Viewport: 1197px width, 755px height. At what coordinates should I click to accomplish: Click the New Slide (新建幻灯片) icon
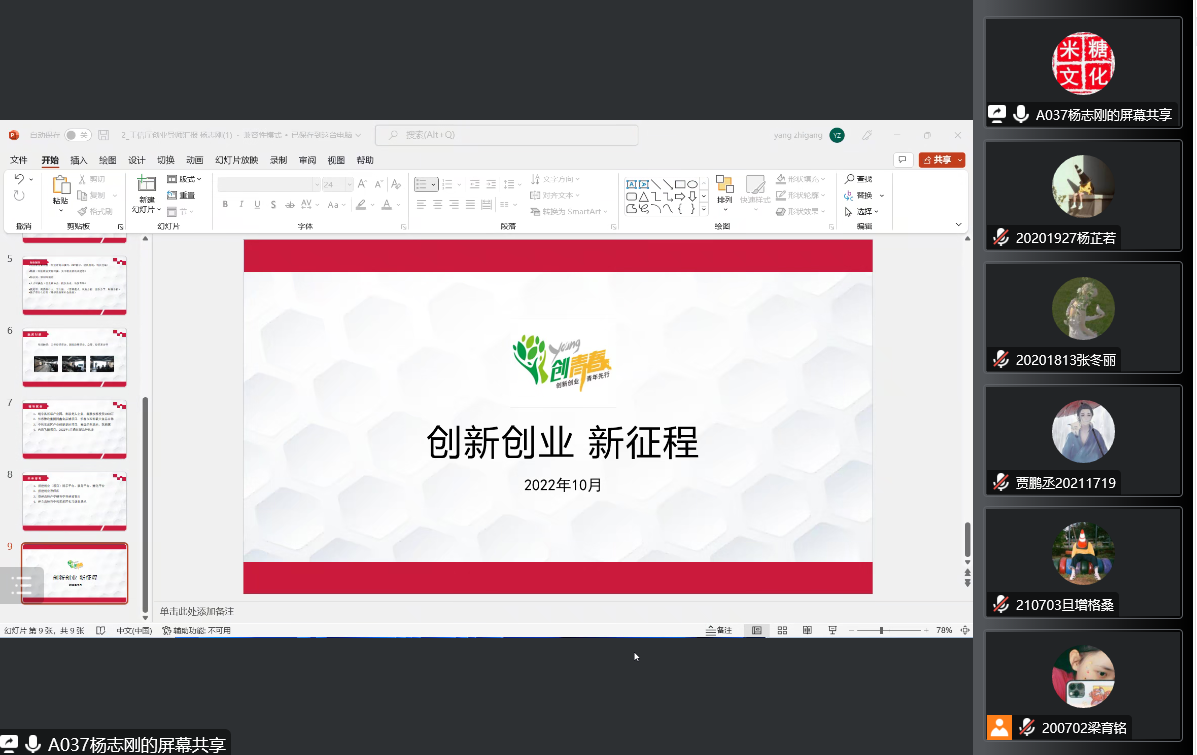(146, 185)
